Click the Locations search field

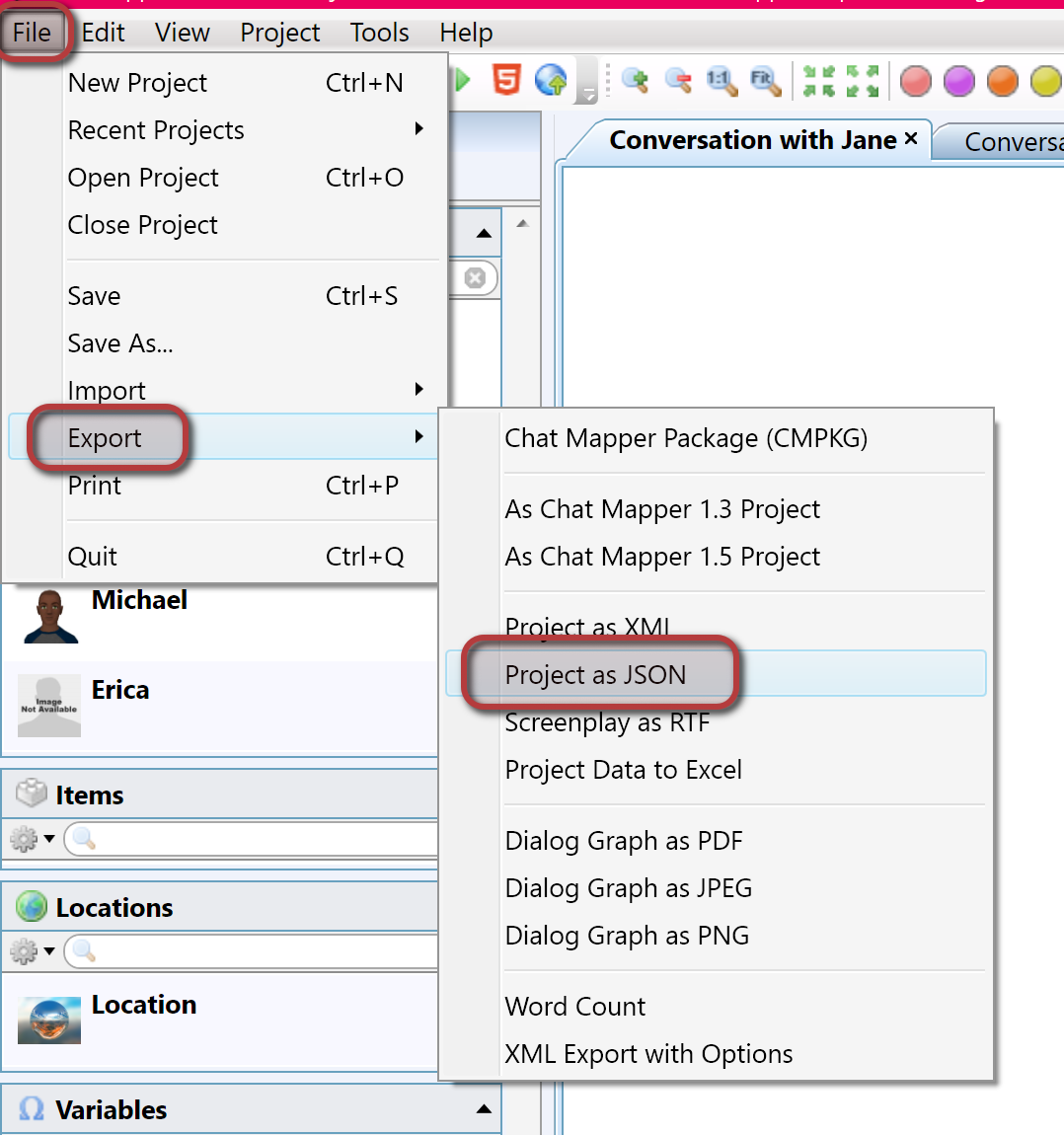[x=252, y=951]
